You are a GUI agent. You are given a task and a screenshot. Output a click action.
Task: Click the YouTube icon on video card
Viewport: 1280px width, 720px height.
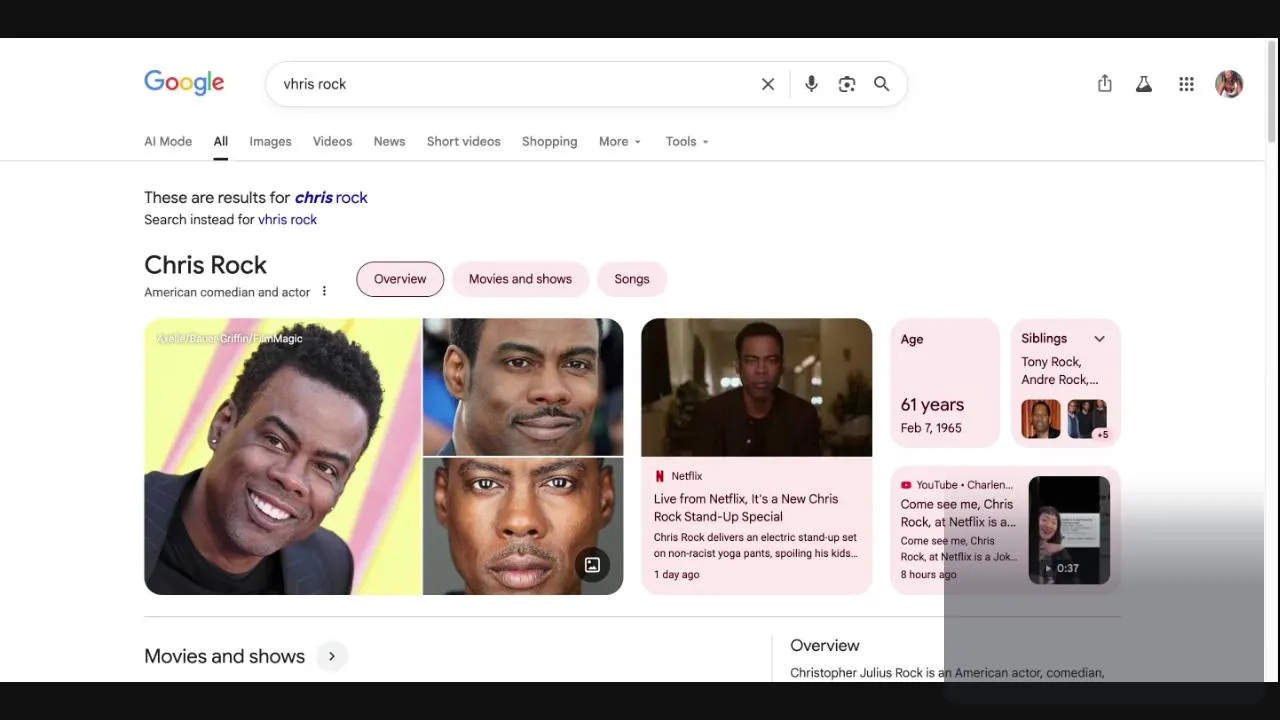[906, 485]
